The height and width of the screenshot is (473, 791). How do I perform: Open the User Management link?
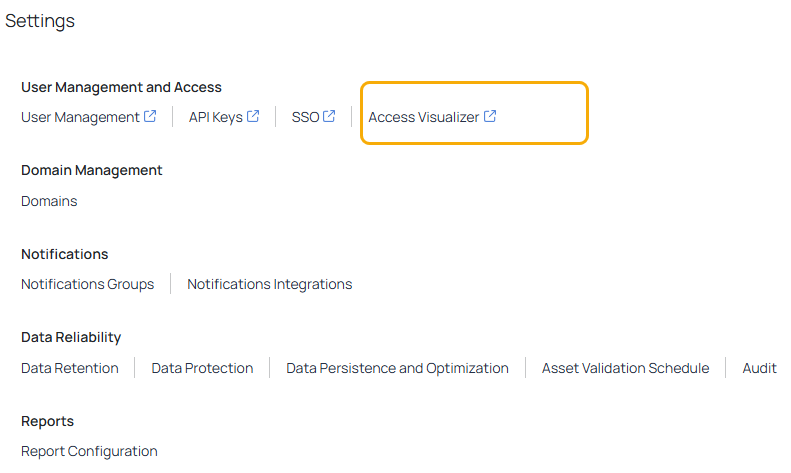[x=80, y=117]
